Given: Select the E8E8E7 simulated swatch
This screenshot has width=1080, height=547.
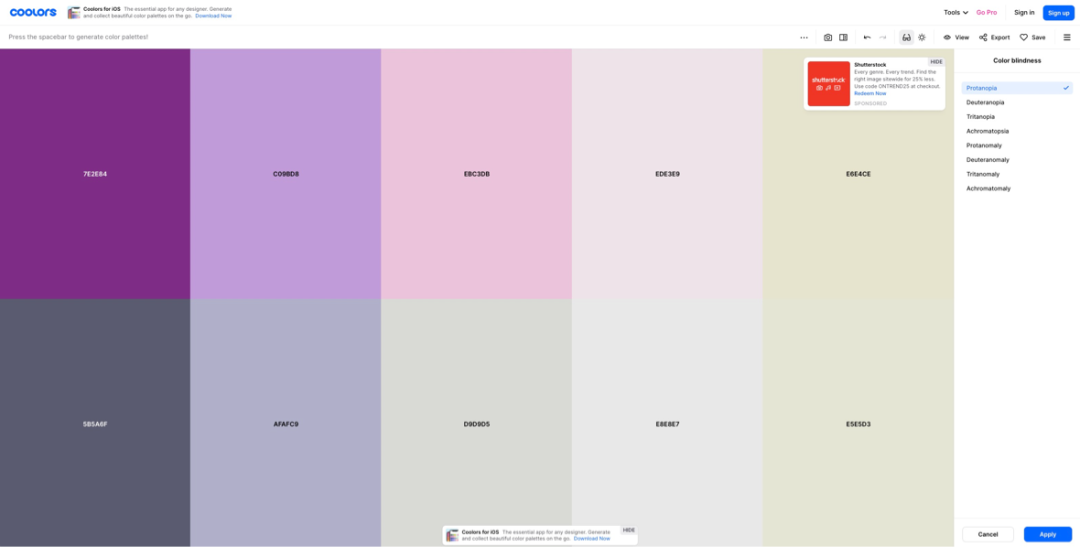Looking at the screenshot, I should [667, 424].
